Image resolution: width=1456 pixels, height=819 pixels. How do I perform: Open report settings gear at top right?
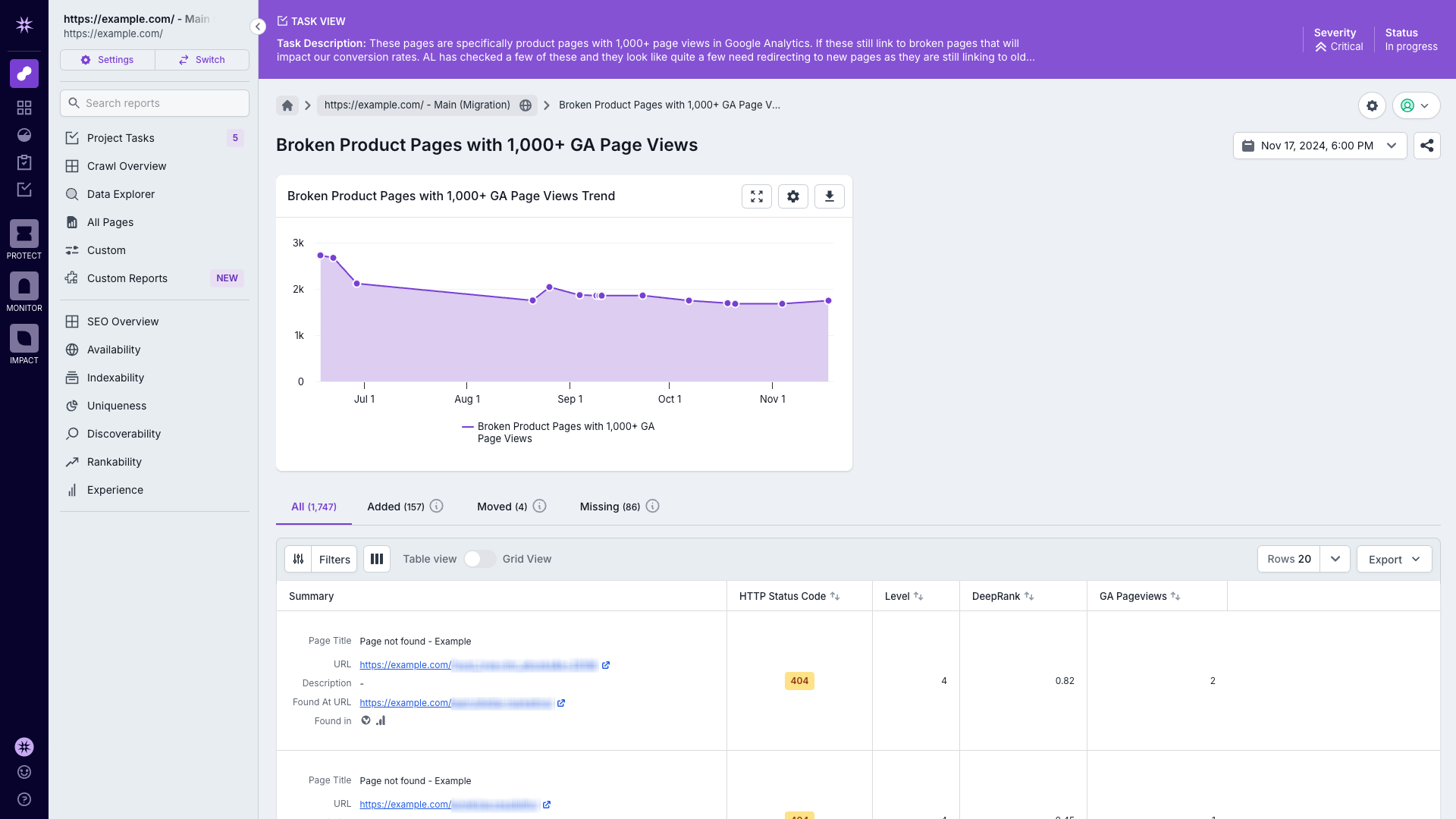(1372, 105)
